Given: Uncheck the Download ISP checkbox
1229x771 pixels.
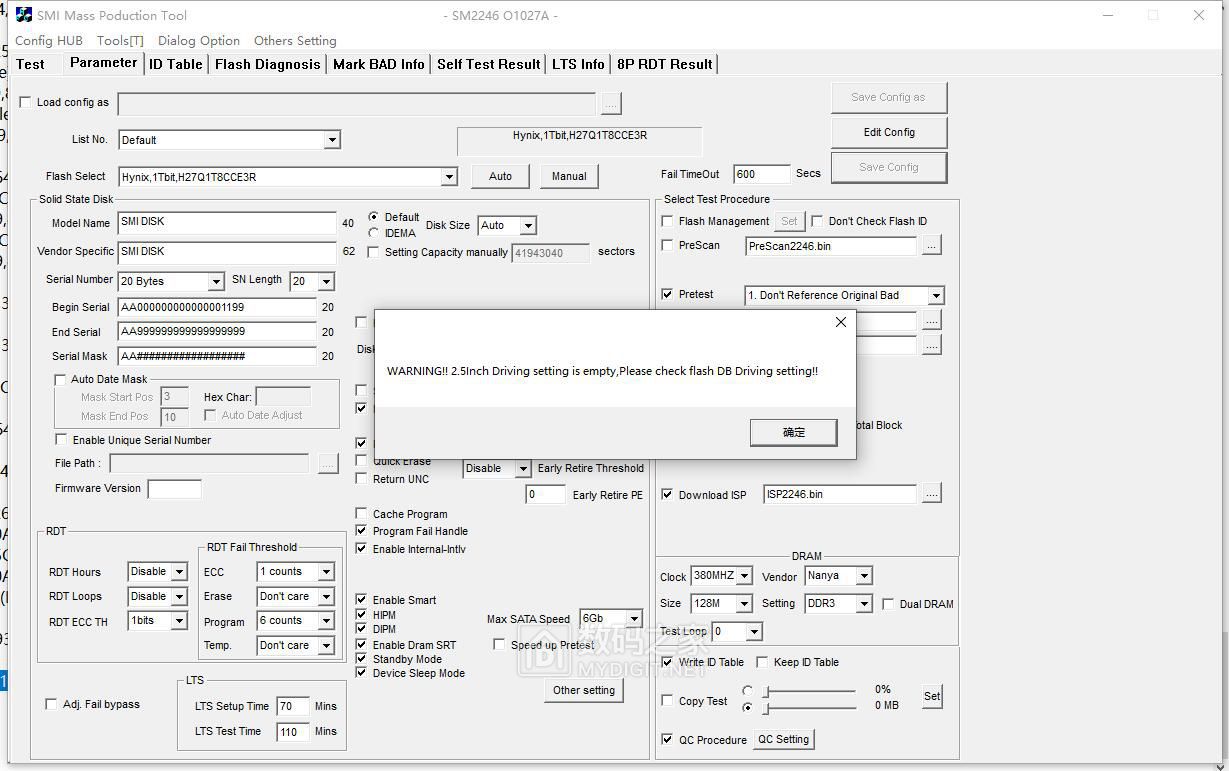Looking at the screenshot, I should point(667,494).
